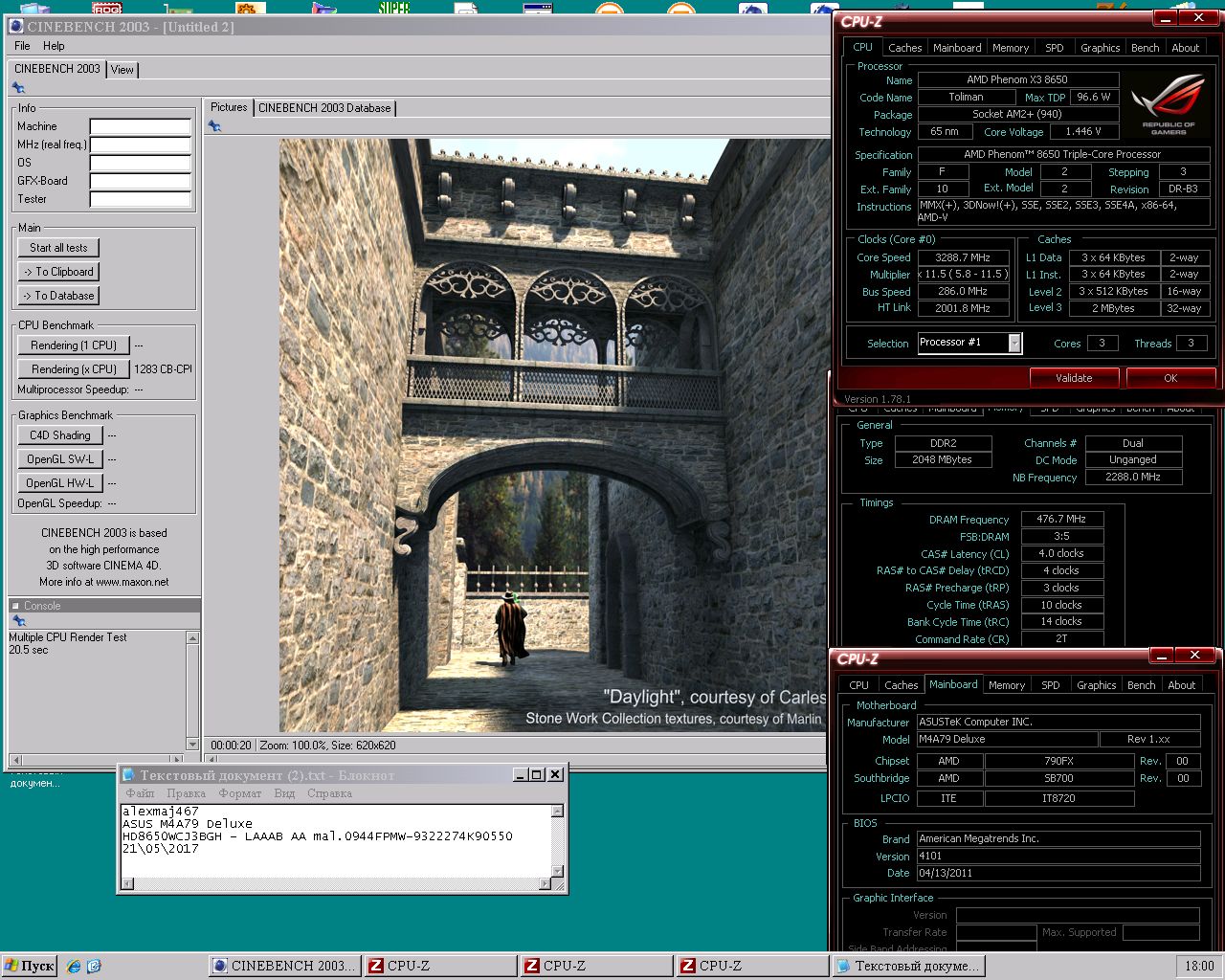Switch bottom CPU-Z window to CPU tab
The width and height of the screenshot is (1225, 980).
[x=858, y=685]
